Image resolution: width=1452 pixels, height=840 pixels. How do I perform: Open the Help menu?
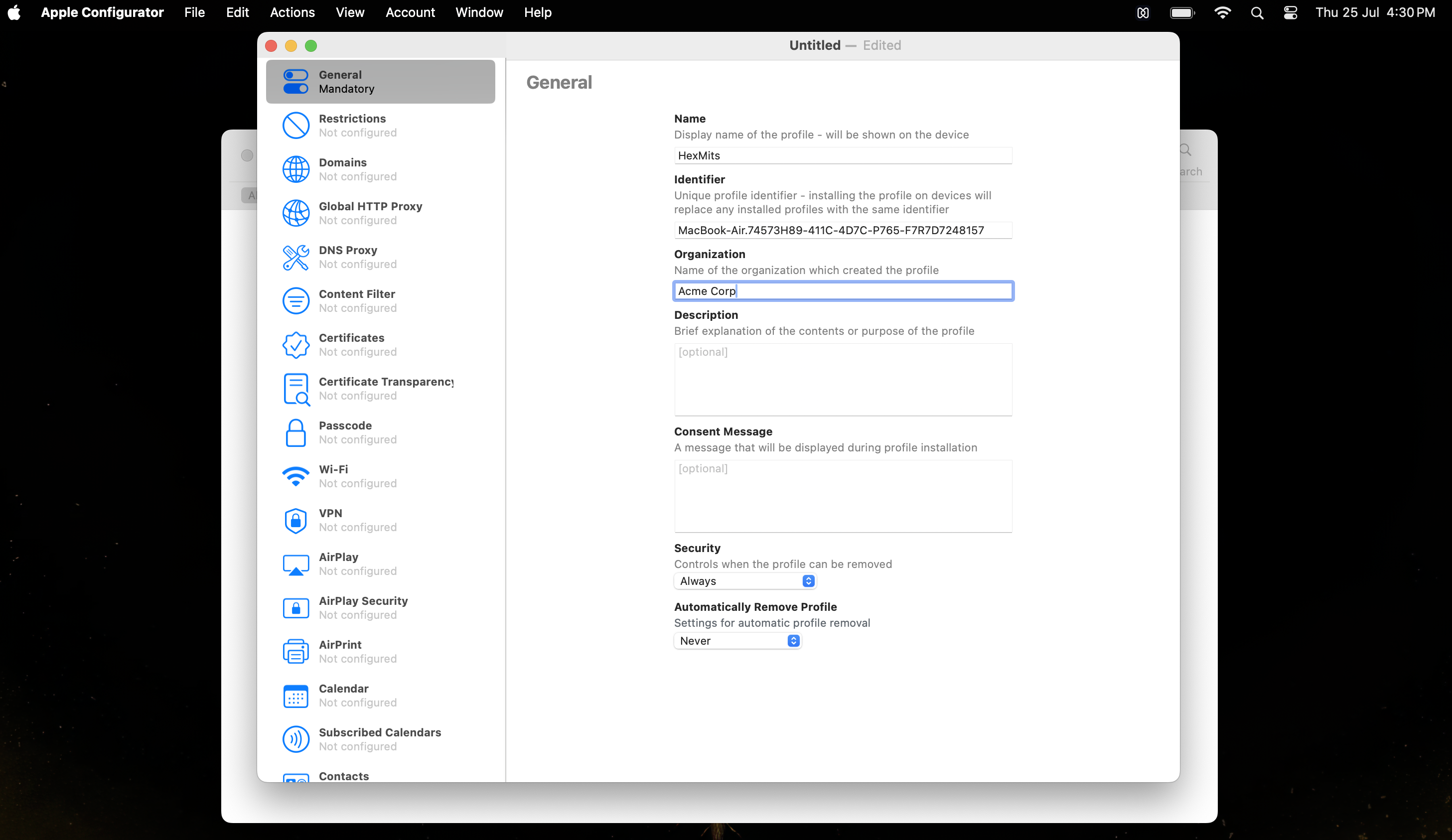[x=537, y=12]
